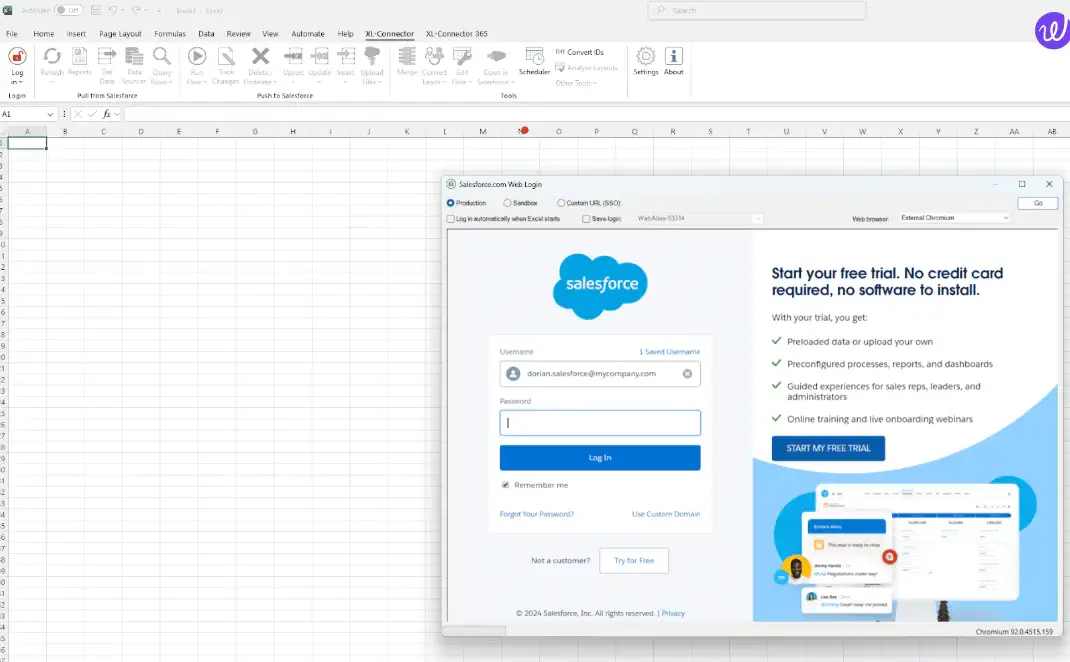Open the File menu
Image resolution: width=1070 pixels, height=662 pixels.
pos(12,33)
